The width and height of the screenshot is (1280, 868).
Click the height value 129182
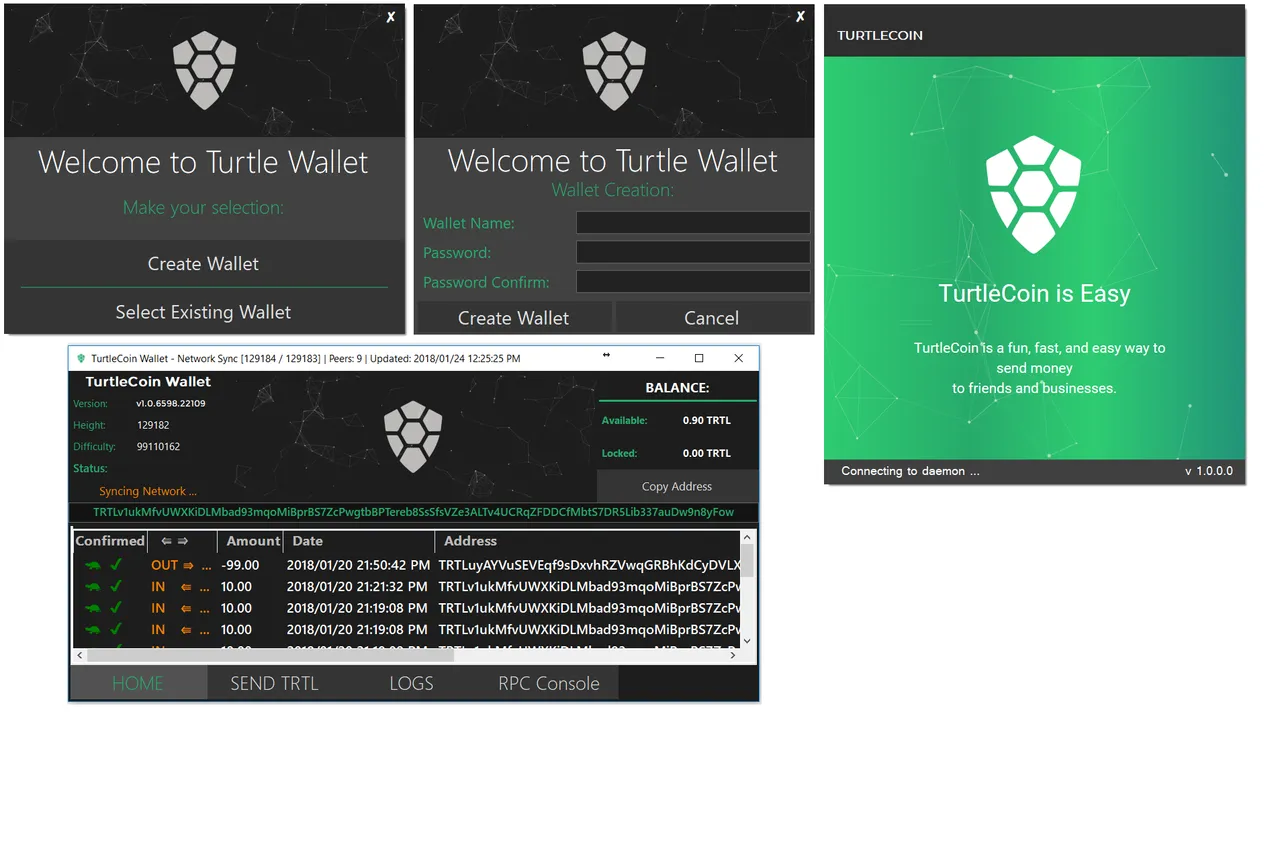[153, 425]
